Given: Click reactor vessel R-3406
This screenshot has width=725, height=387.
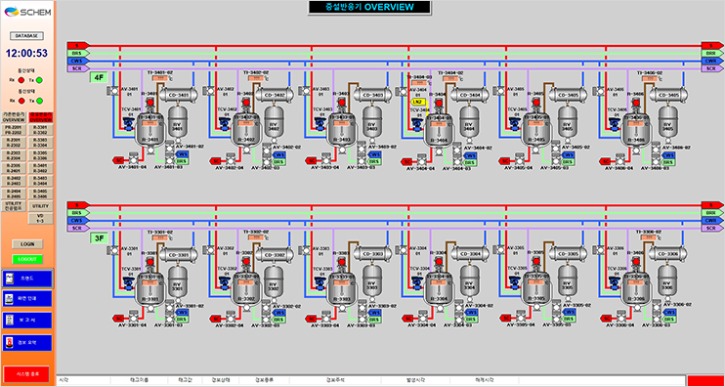Looking at the screenshot, I should coord(635,130).
